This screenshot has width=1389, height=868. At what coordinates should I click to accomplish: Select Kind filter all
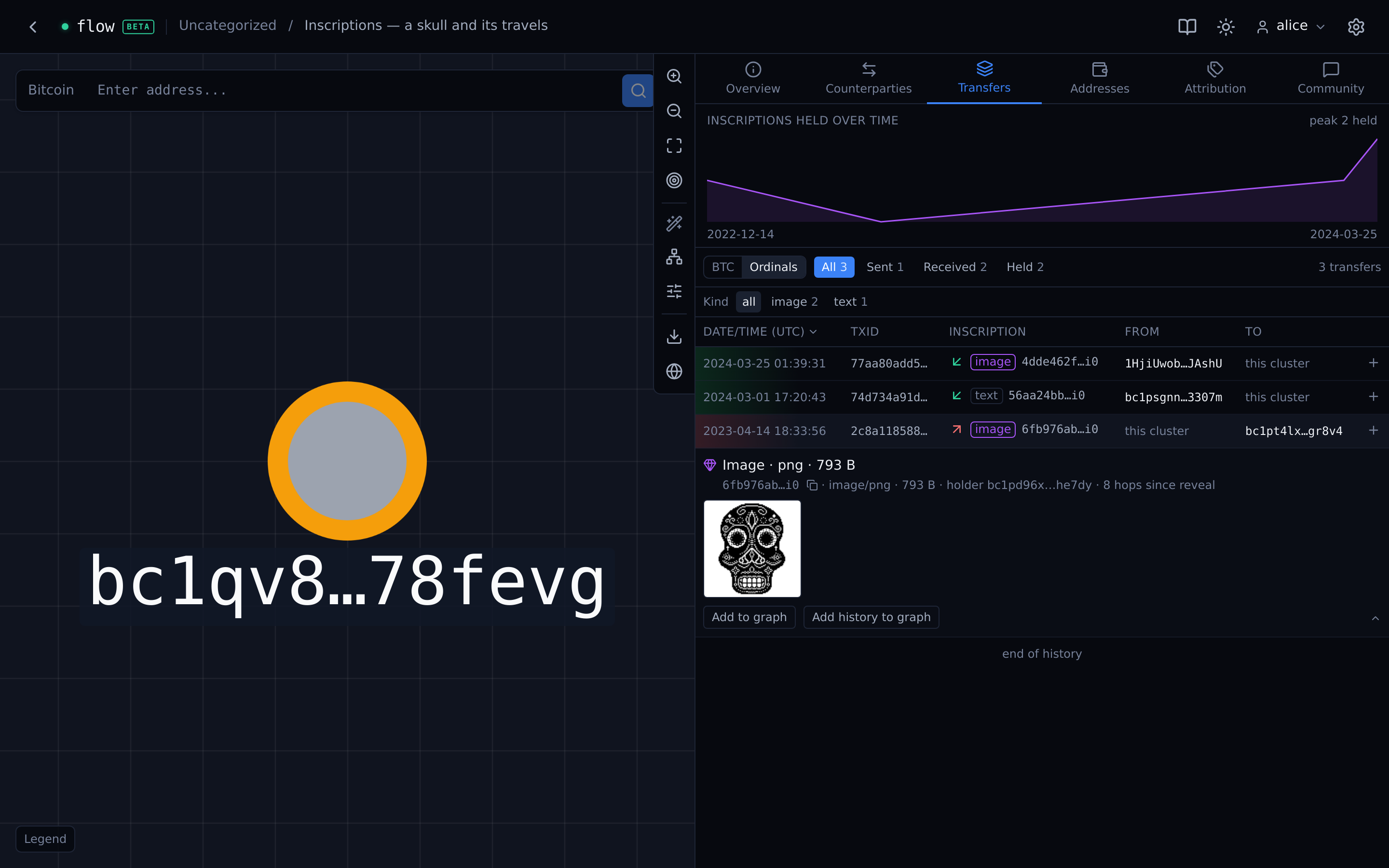tap(749, 302)
